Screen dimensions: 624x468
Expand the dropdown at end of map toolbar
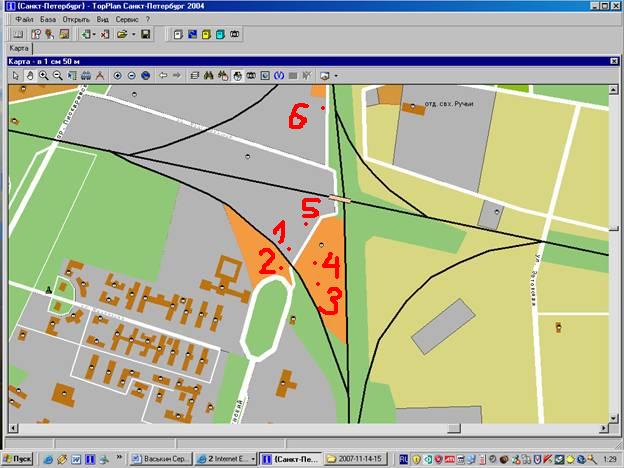(x=336, y=75)
